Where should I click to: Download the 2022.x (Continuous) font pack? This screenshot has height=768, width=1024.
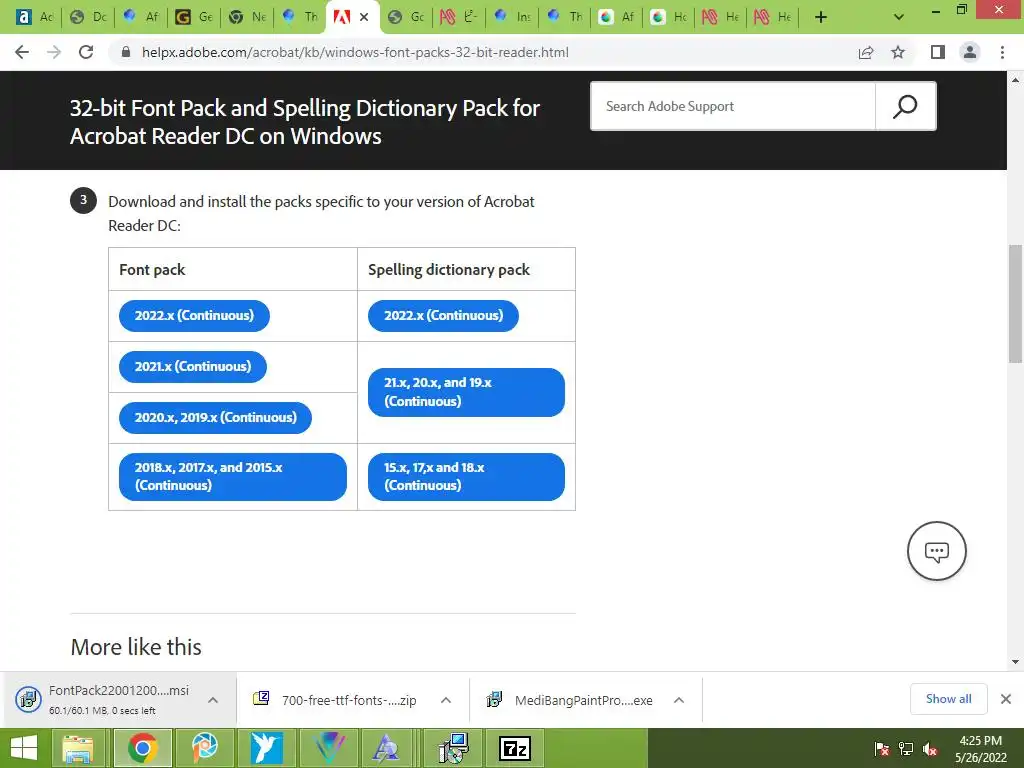194,315
